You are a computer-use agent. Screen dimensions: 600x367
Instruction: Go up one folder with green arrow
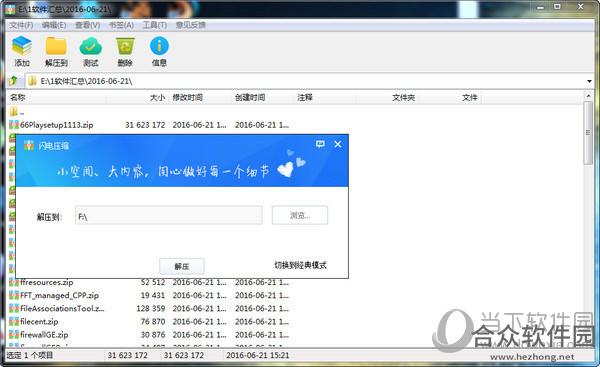point(13,81)
